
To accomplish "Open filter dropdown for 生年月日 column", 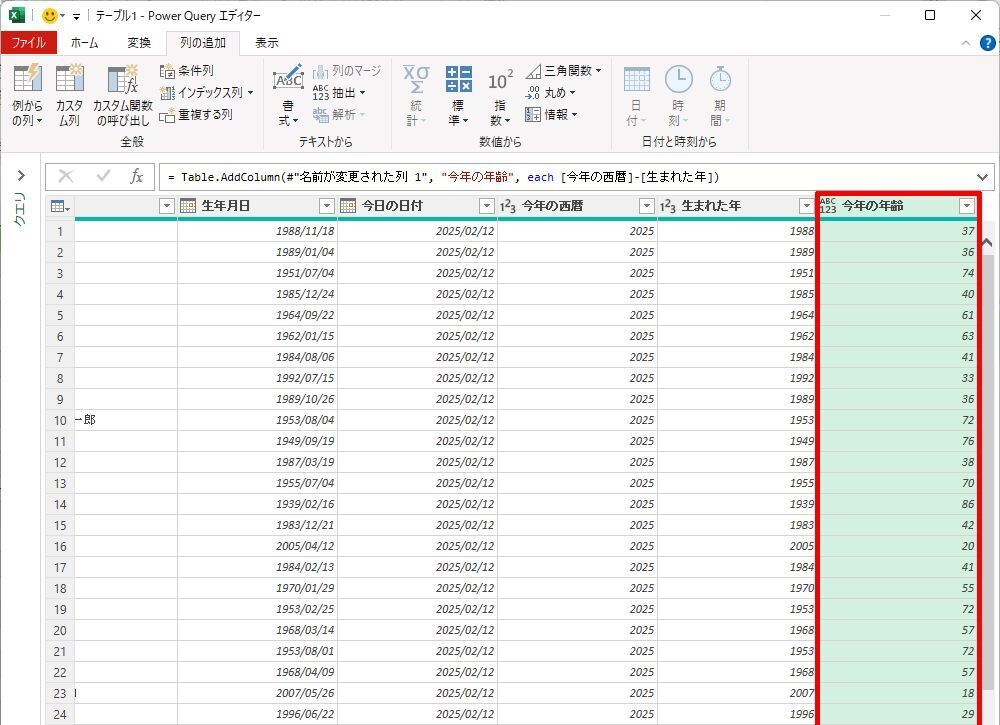I will tap(327, 206).
